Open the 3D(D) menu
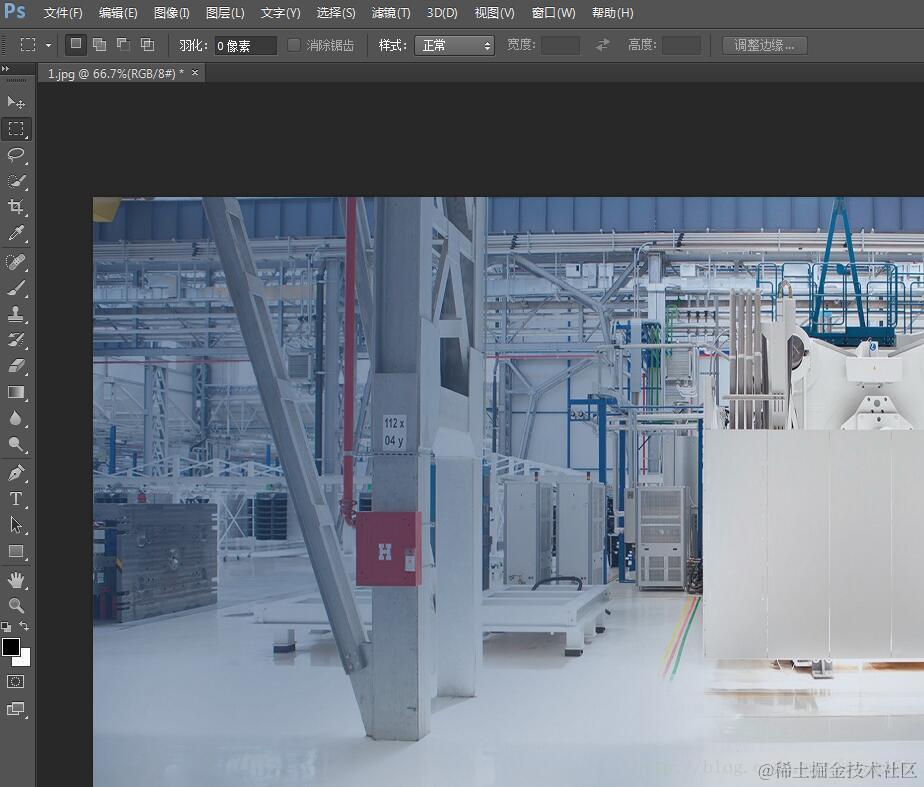Screen dimensions: 924x787 tap(442, 13)
